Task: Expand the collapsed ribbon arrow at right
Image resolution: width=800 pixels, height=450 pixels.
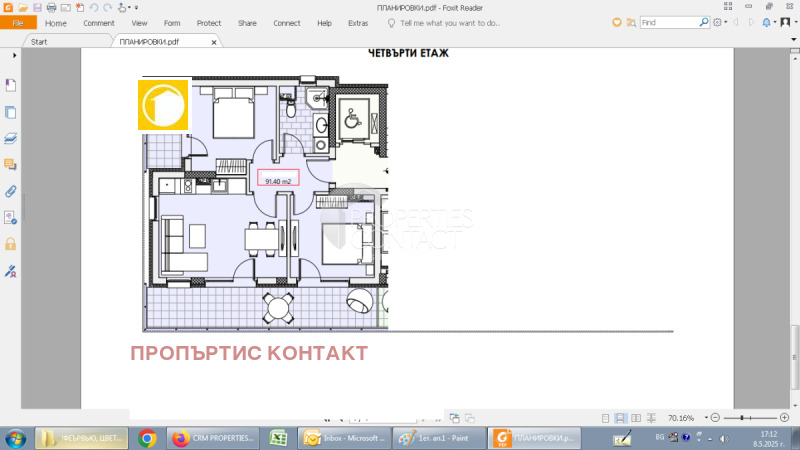Action: pyautogui.click(x=793, y=39)
